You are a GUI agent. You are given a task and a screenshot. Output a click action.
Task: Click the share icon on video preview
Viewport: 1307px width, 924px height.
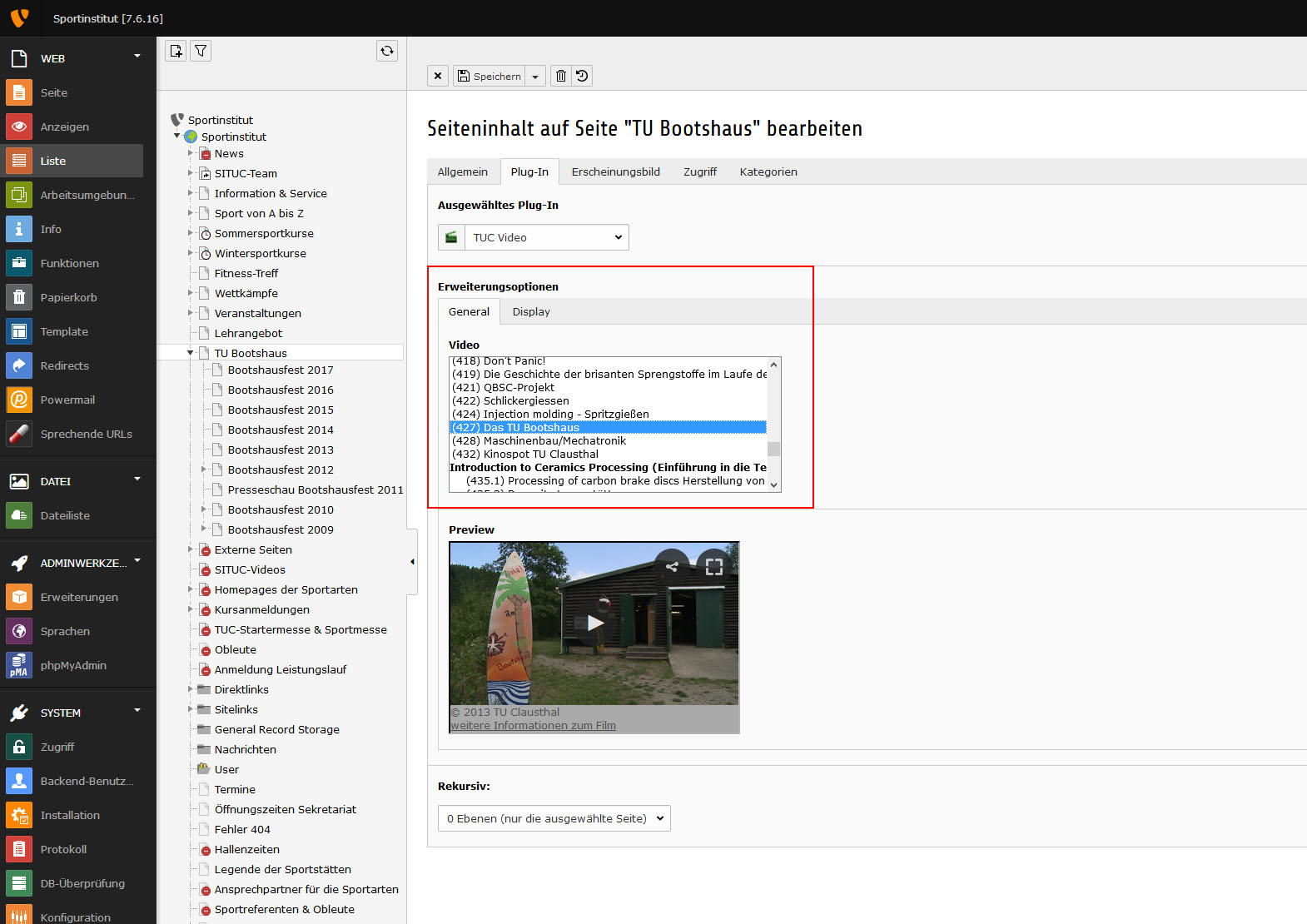pos(672,567)
